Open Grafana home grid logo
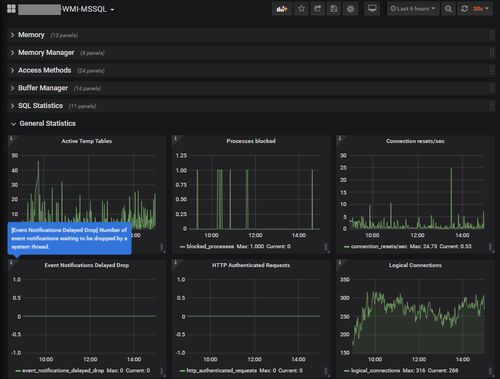Screen dimensions: 500x379 pos(11,9)
